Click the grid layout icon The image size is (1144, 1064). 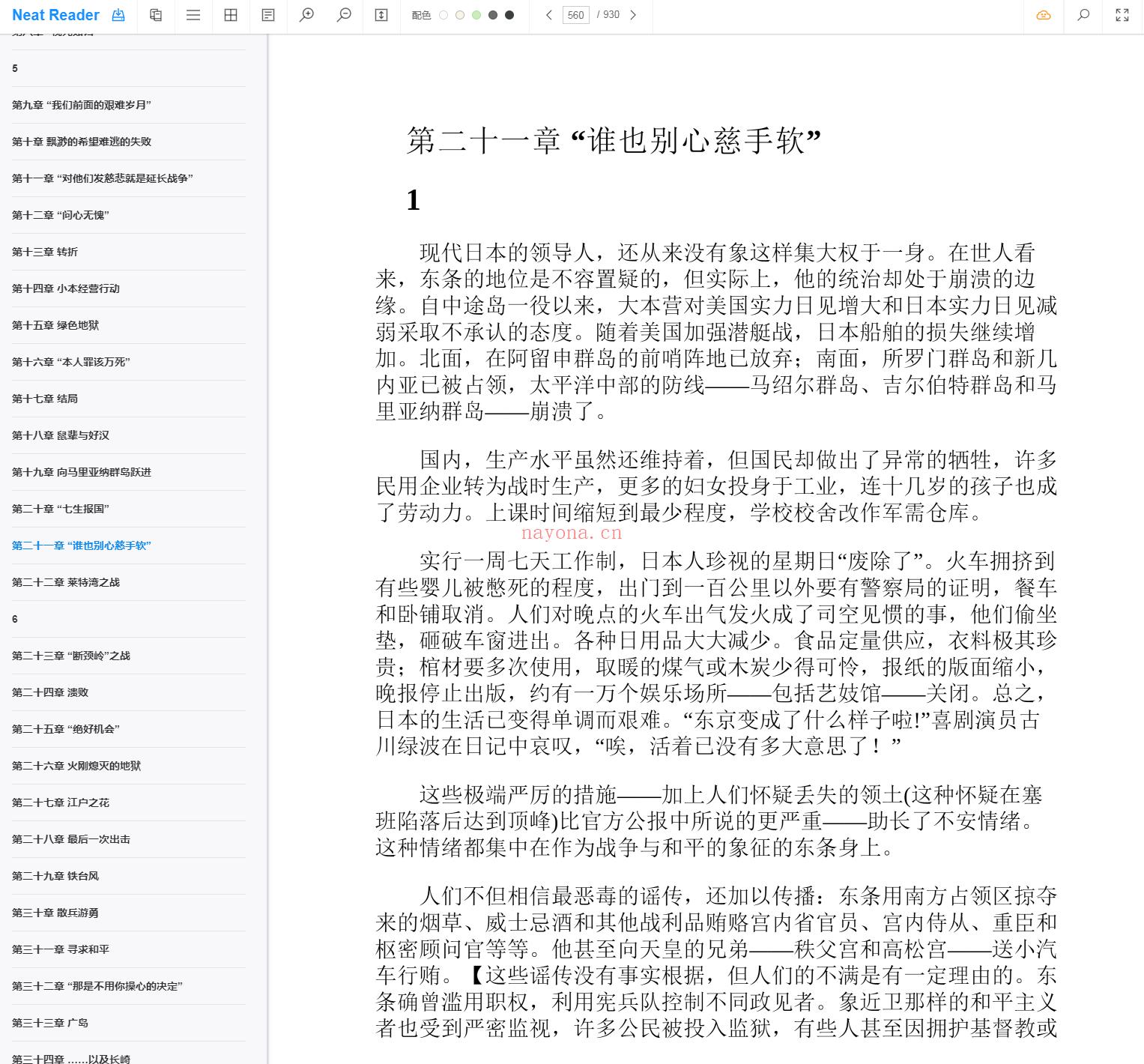231,15
